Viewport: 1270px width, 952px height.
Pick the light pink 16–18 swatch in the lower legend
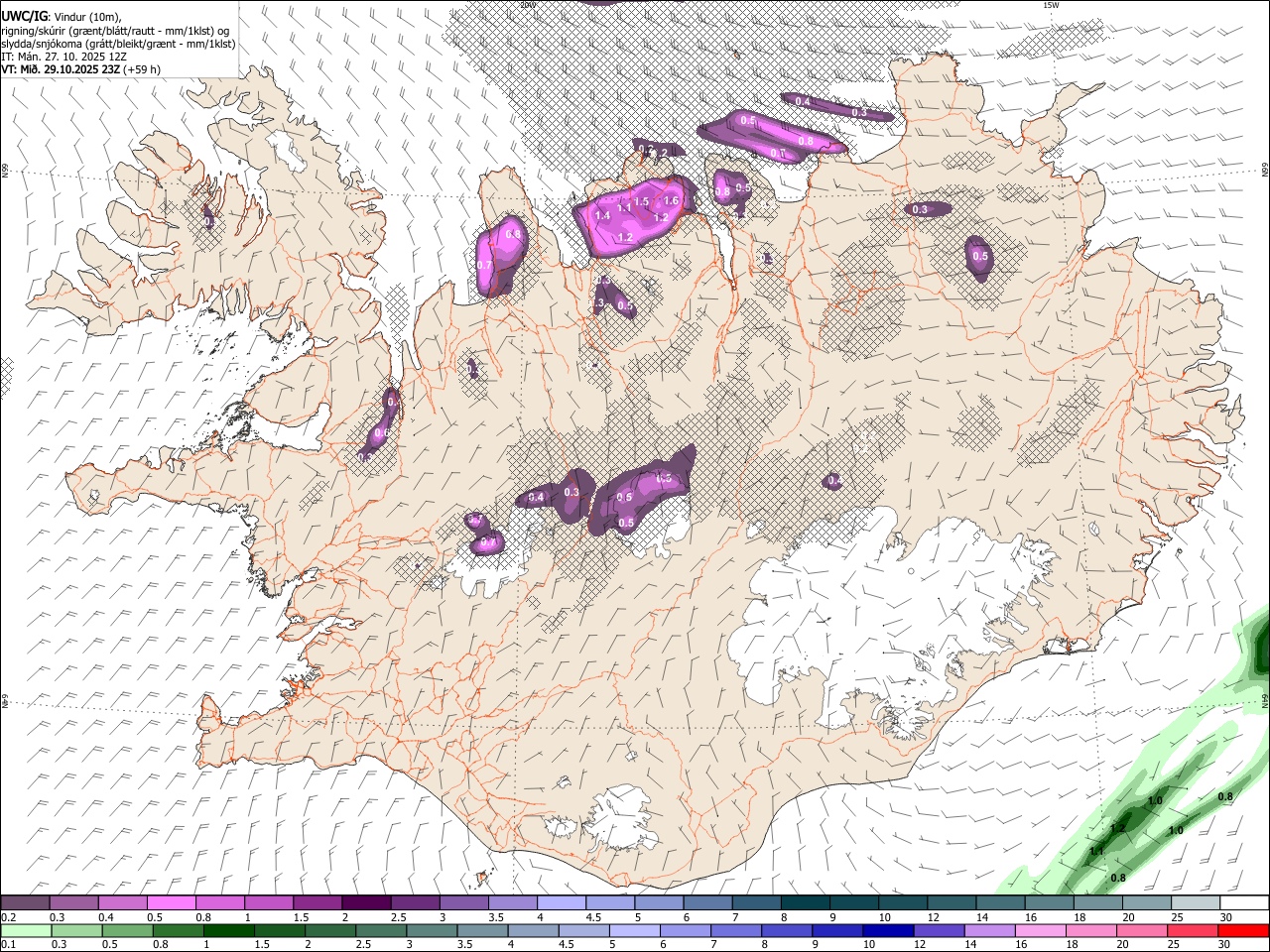tap(1039, 930)
